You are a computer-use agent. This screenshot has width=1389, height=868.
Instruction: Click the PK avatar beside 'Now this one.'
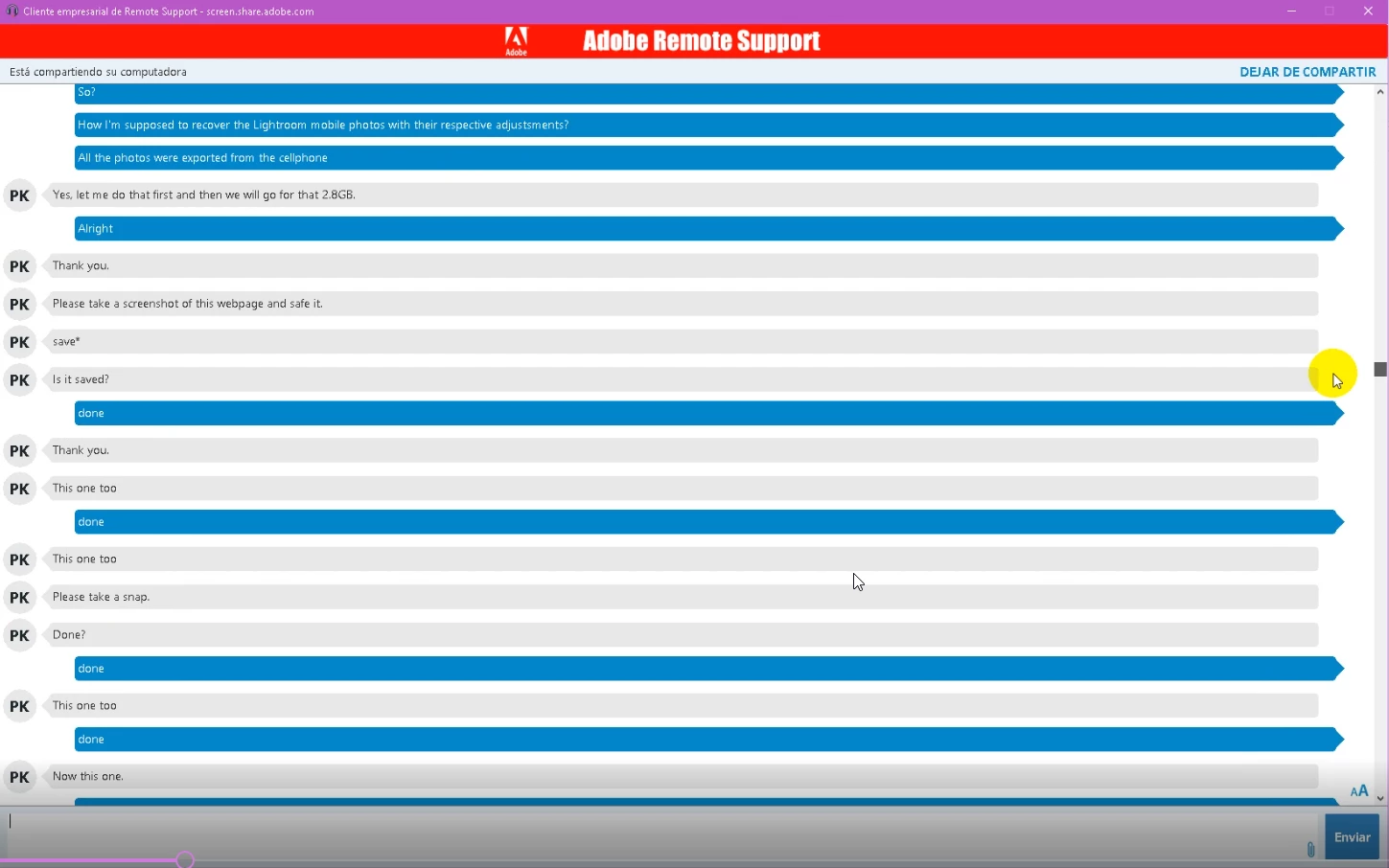coord(19,777)
